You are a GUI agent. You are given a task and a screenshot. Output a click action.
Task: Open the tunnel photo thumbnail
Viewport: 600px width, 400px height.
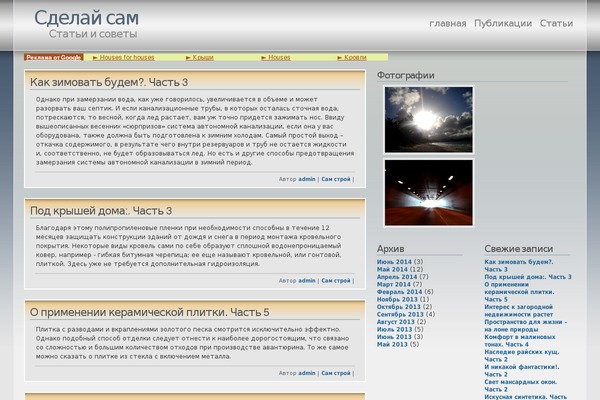click(x=429, y=193)
